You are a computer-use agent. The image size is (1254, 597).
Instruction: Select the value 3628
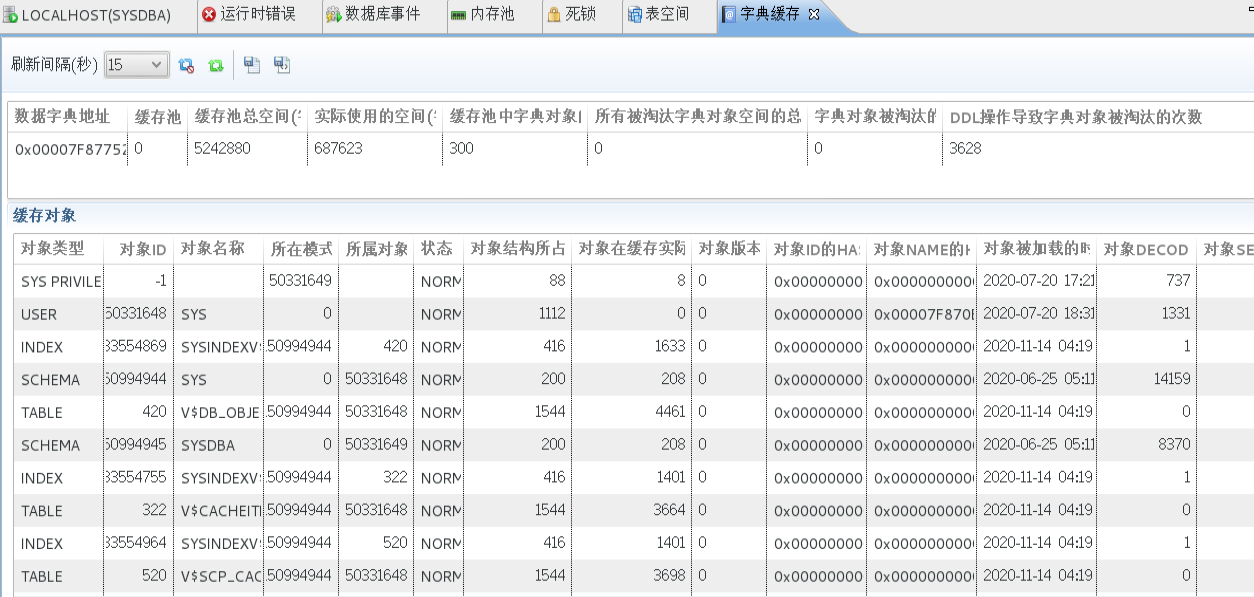(965, 148)
